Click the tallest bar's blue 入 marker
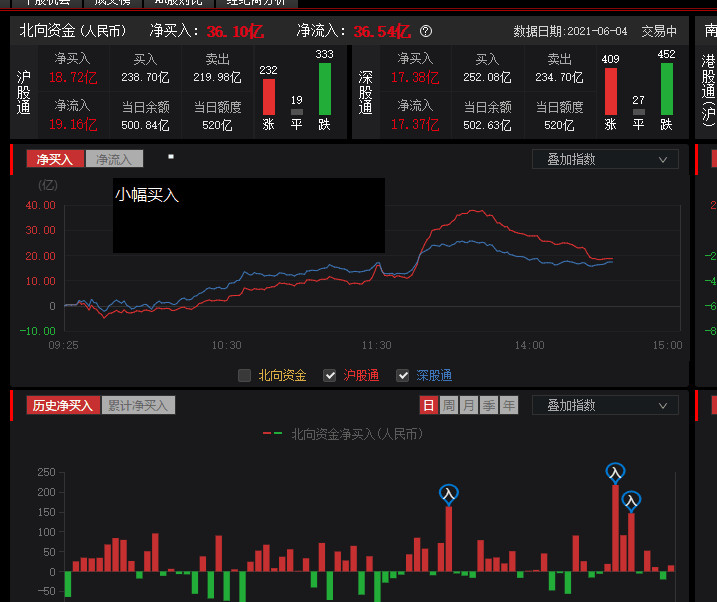This screenshot has width=717, height=602. [616, 472]
